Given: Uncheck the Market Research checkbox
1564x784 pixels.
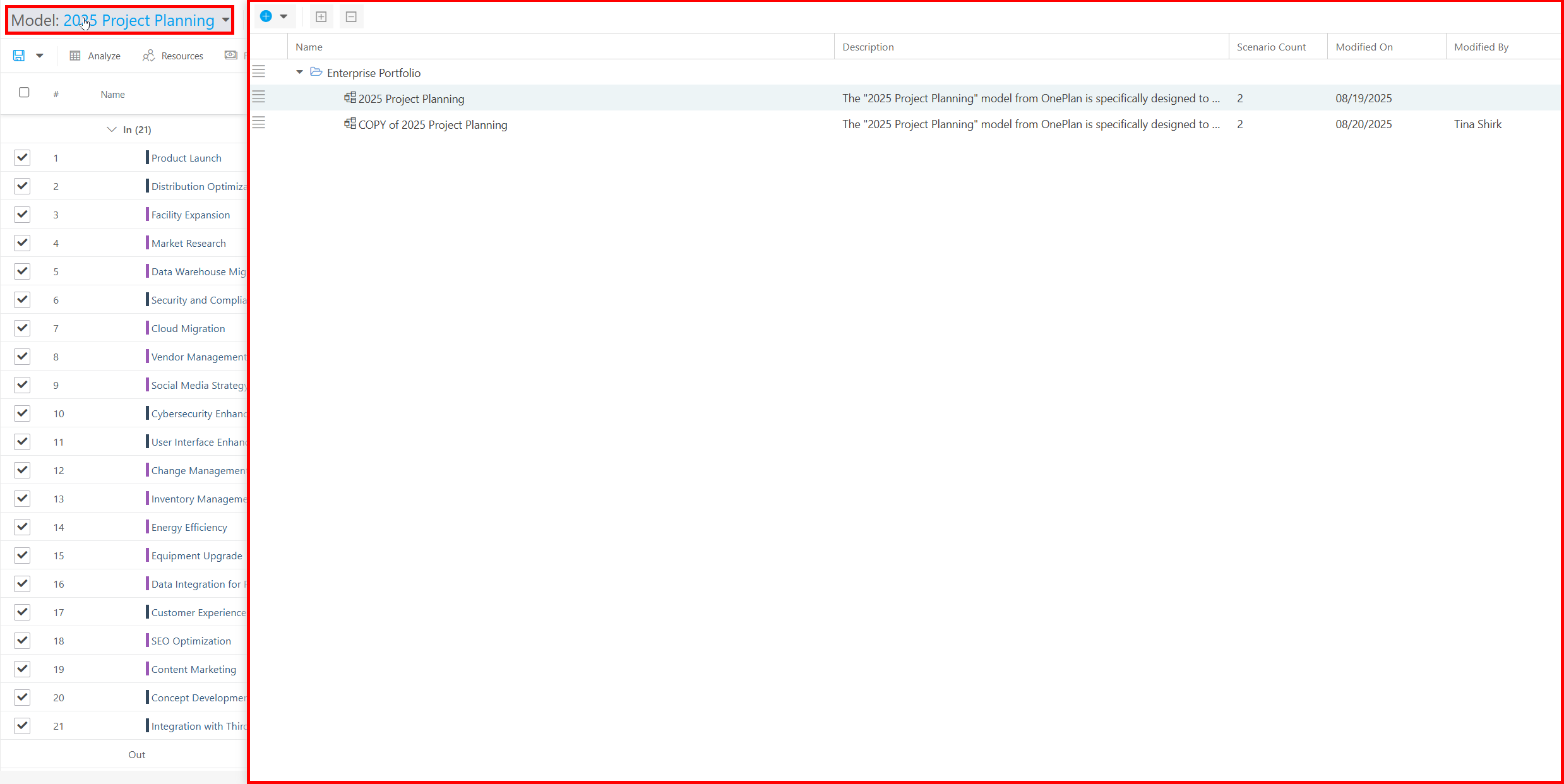Looking at the screenshot, I should coord(22,242).
